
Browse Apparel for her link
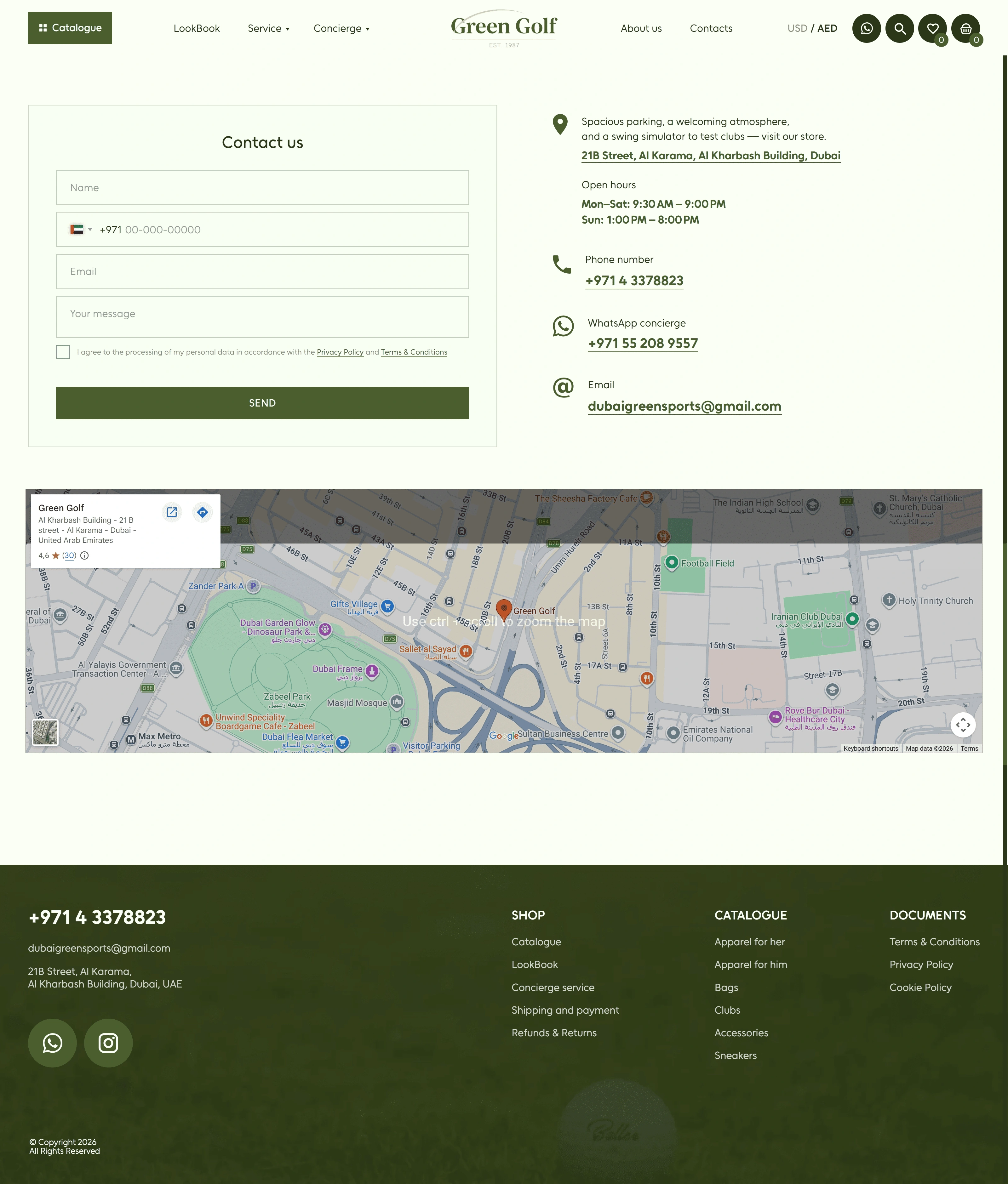point(749,942)
